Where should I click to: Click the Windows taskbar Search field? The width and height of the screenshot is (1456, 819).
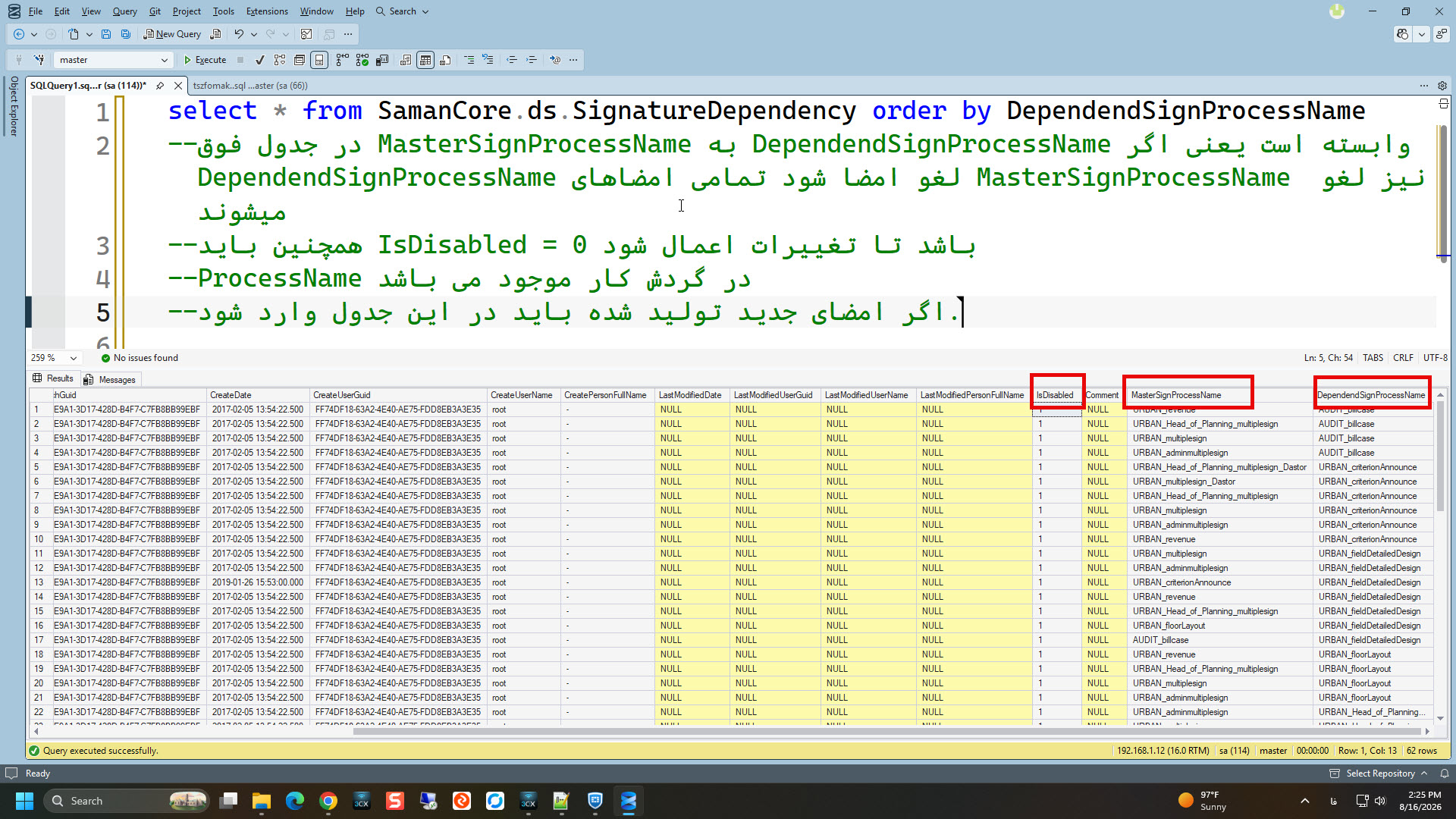(127, 801)
